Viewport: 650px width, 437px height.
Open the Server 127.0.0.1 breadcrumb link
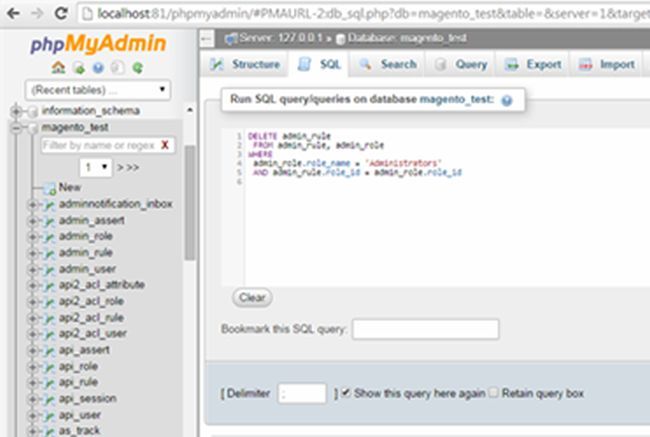pos(280,38)
